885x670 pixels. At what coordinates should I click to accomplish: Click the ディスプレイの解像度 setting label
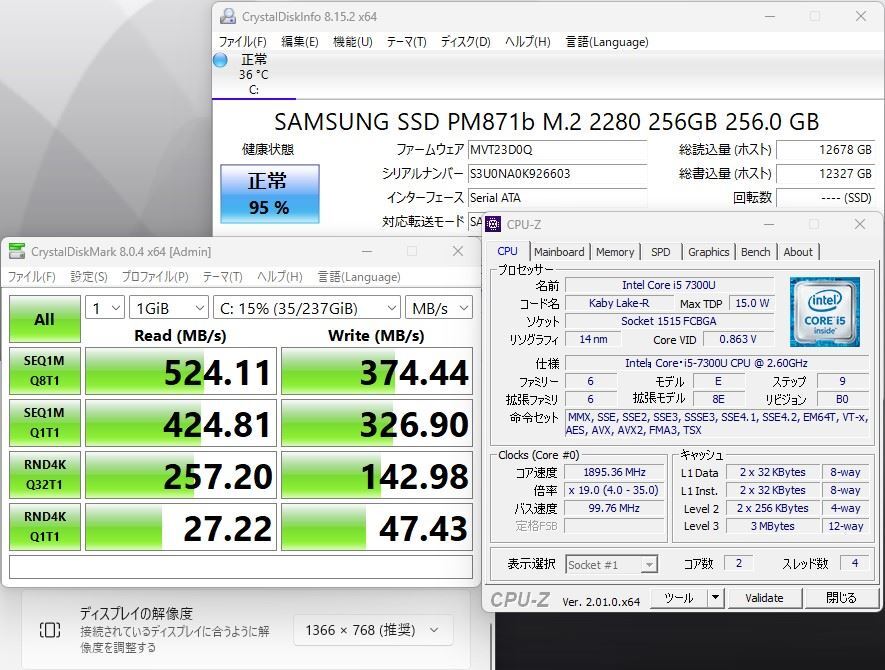[136, 613]
